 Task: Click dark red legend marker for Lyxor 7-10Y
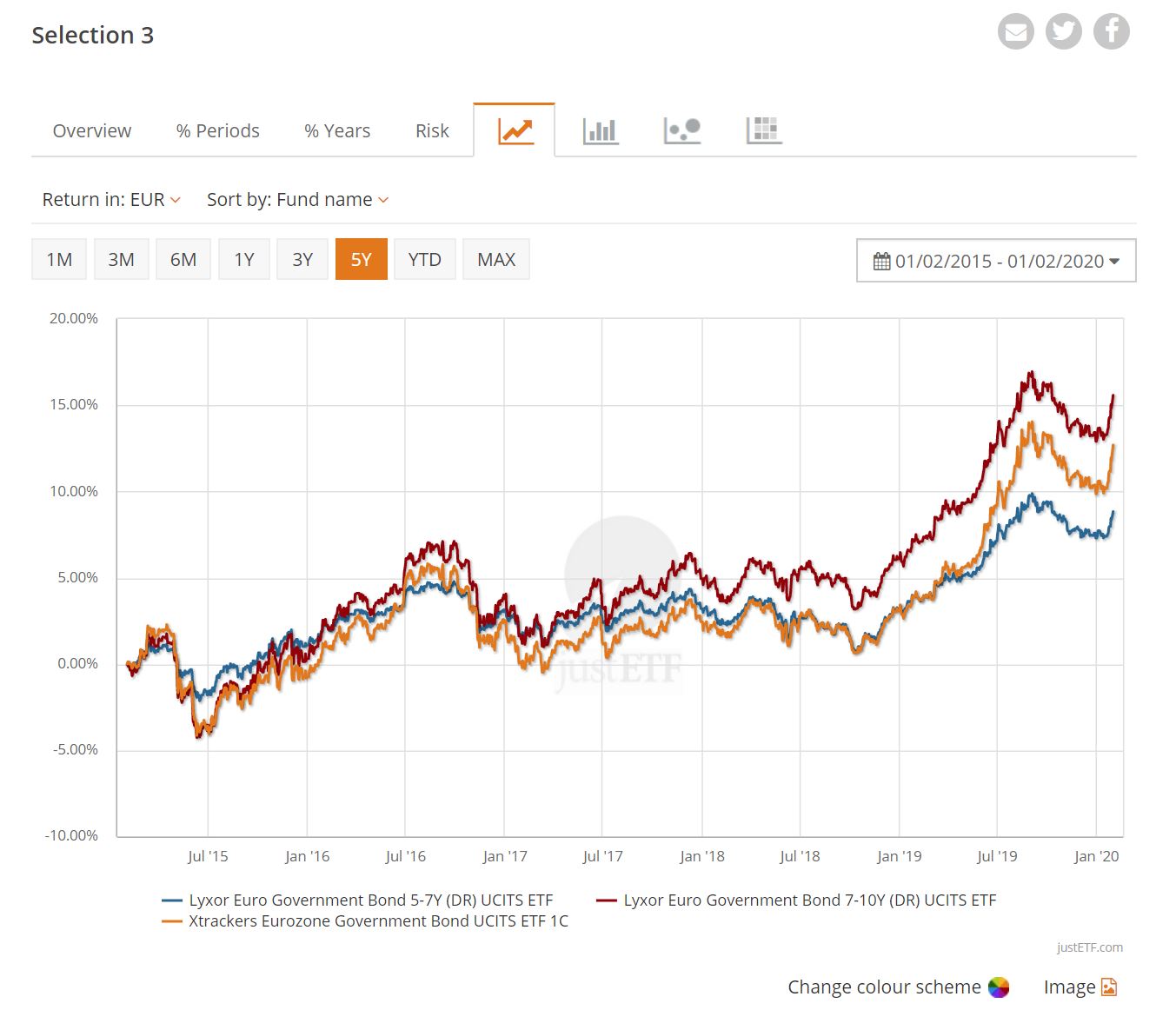pos(606,901)
